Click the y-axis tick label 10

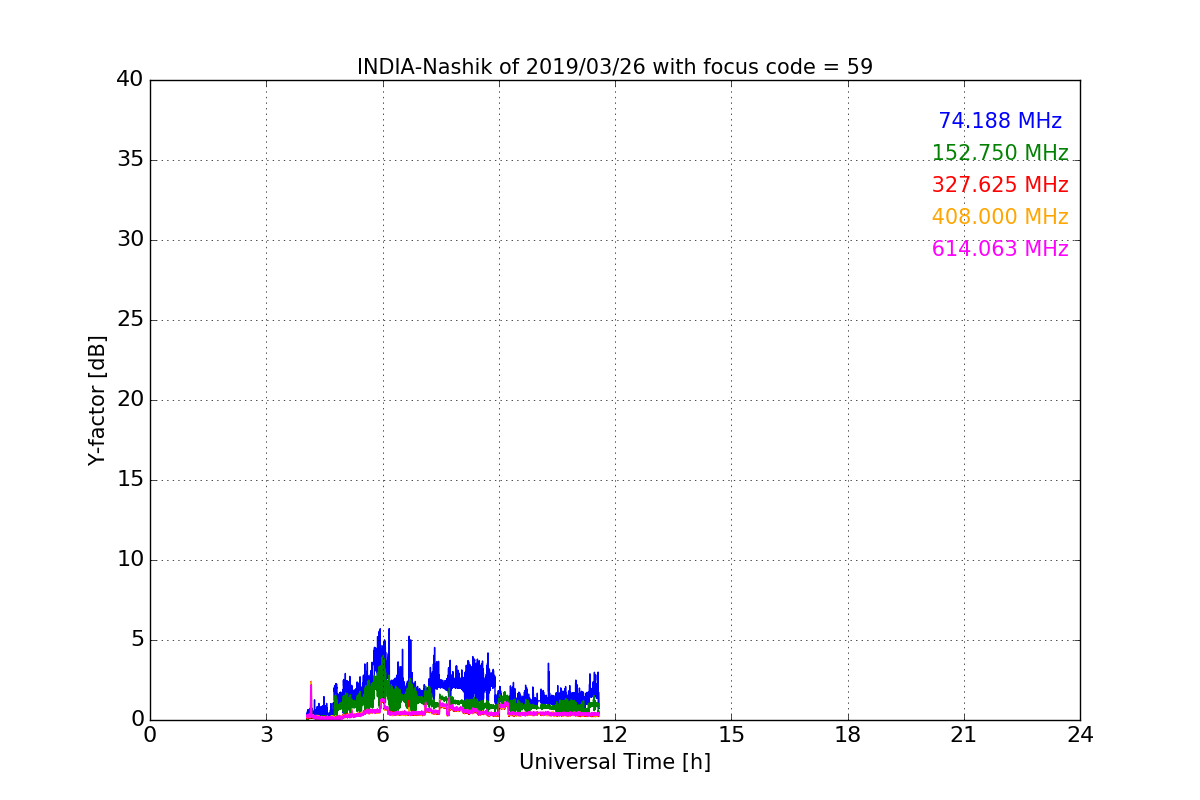[130, 560]
